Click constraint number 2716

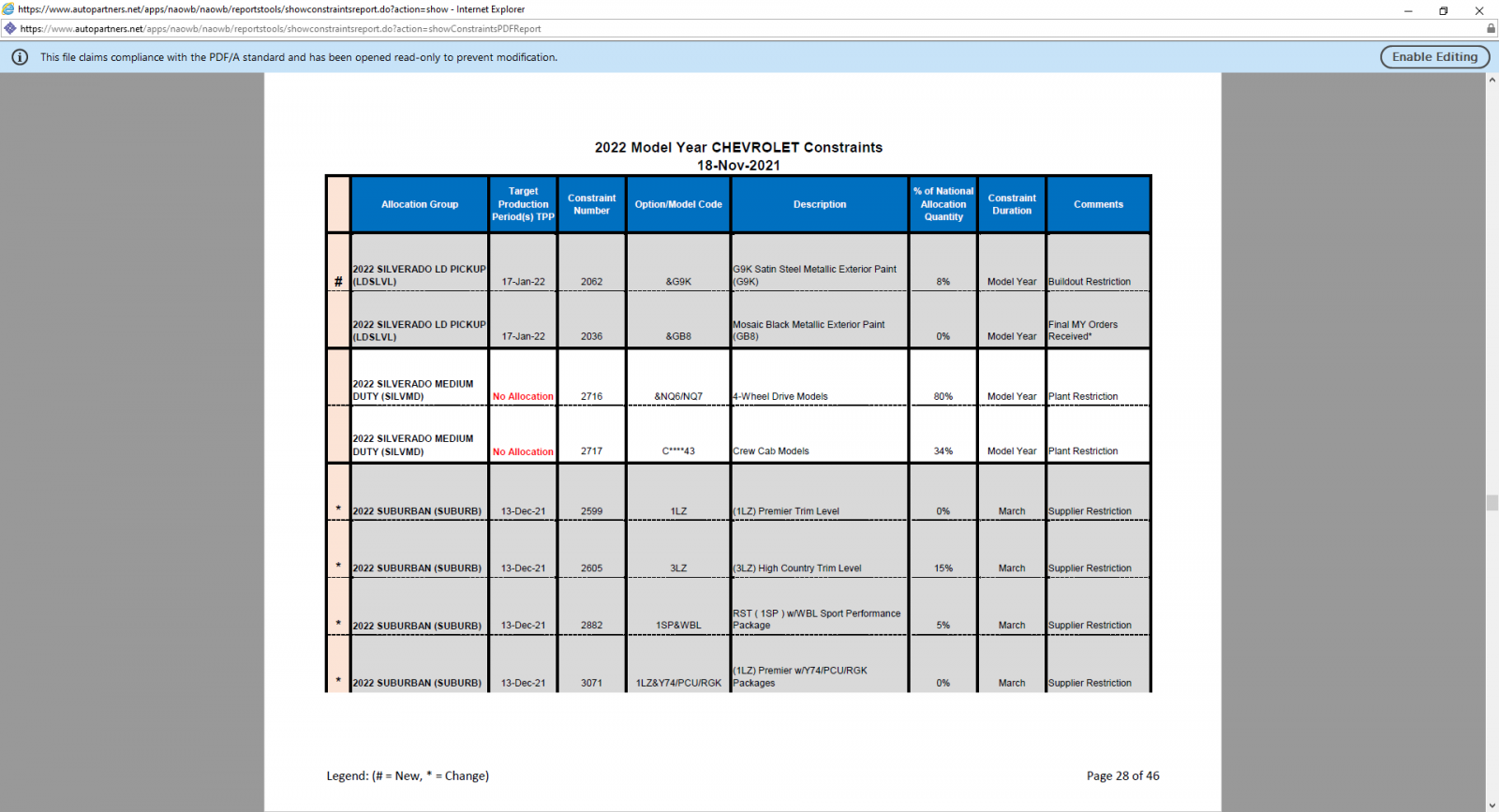tap(591, 397)
